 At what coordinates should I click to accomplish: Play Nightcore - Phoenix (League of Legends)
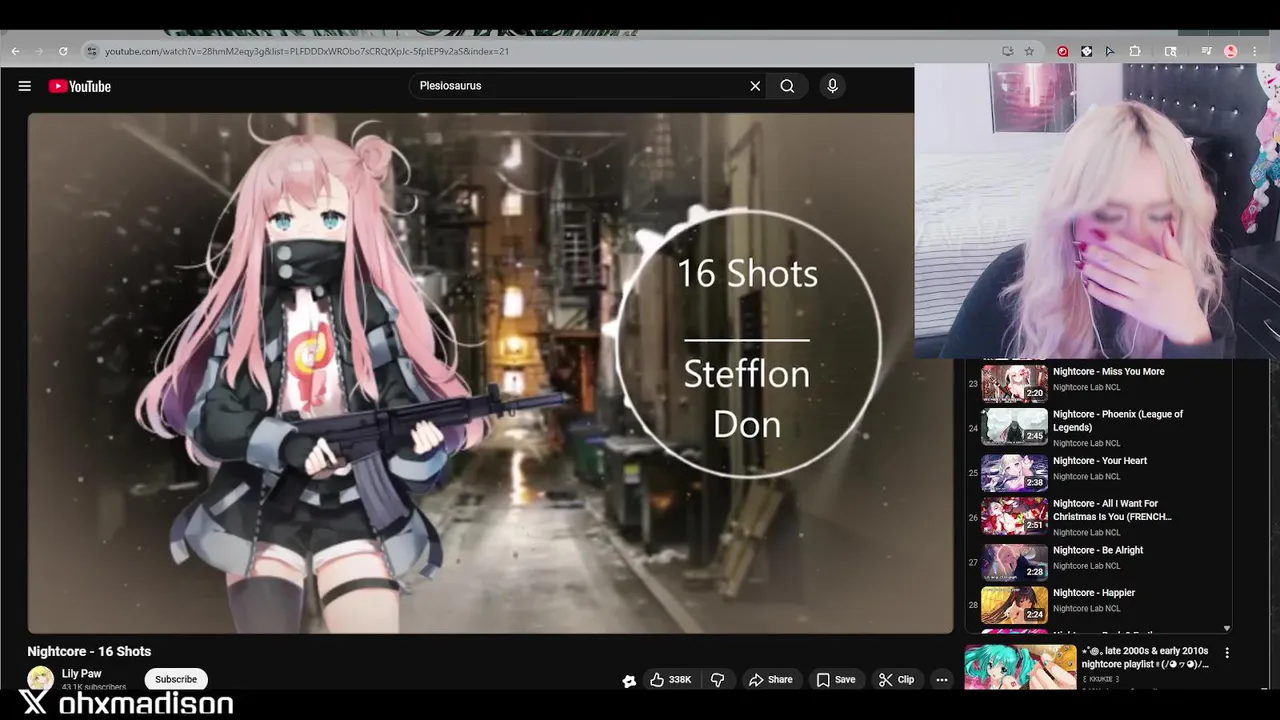1118,421
